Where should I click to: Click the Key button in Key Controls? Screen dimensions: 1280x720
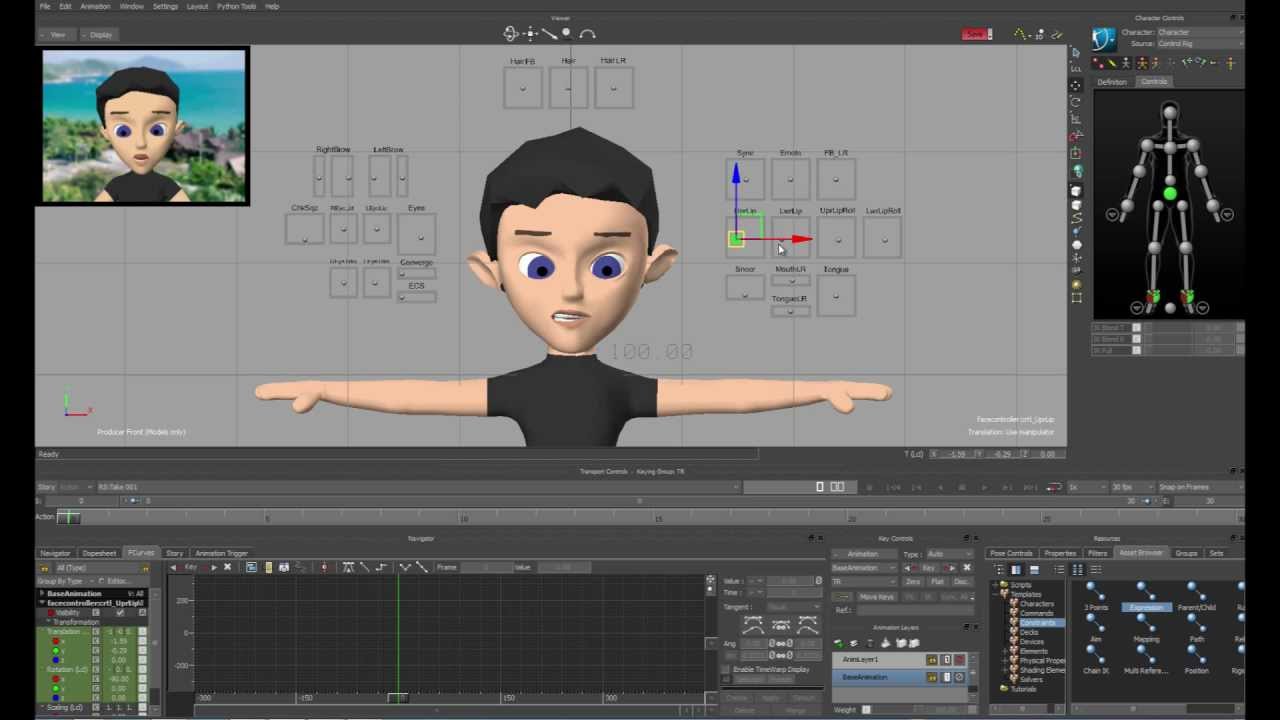[x=929, y=568]
